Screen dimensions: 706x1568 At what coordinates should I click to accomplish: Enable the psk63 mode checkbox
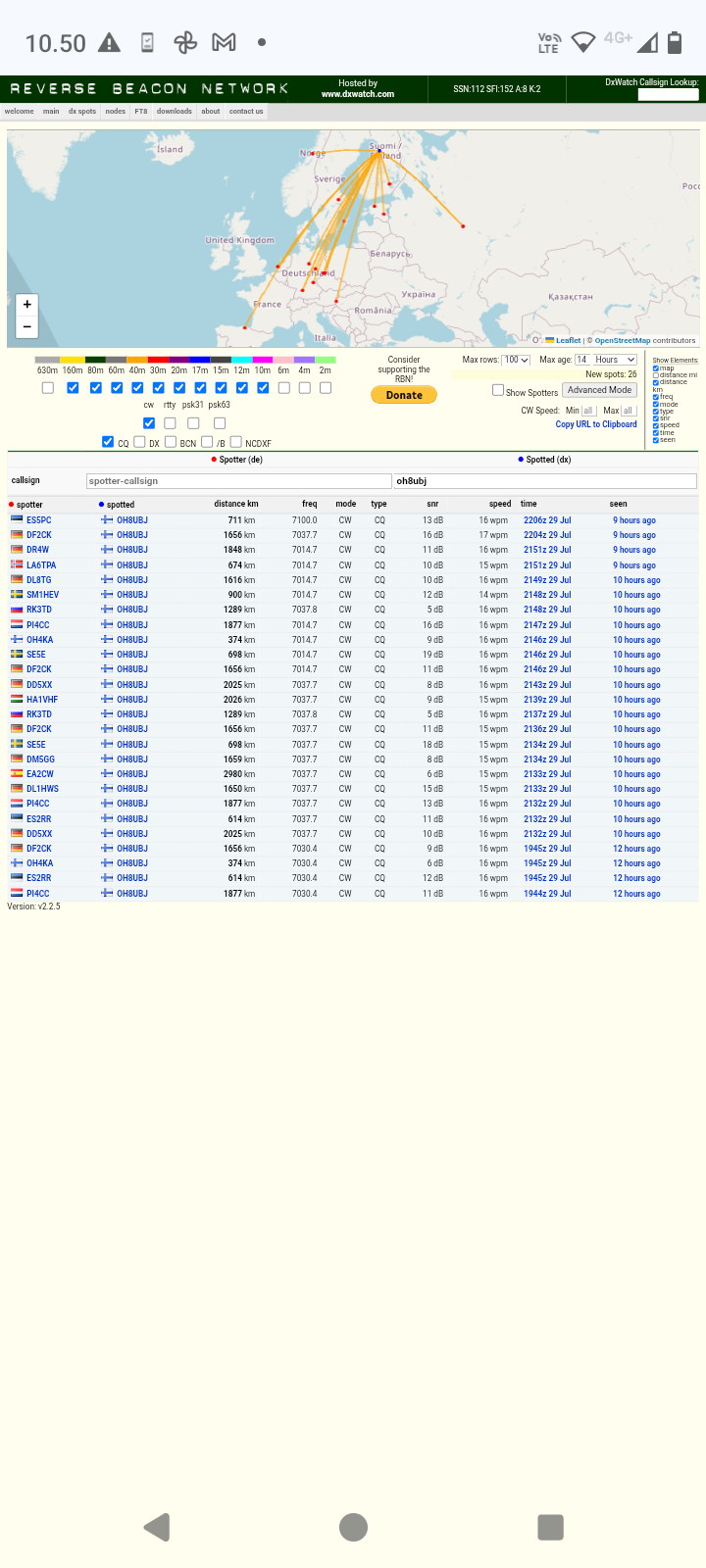coord(220,423)
